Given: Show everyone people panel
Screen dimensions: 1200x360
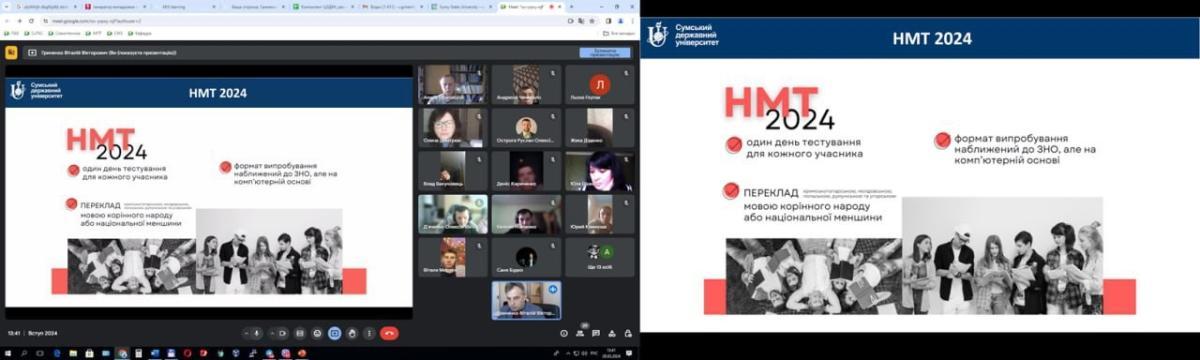Looking at the screenshot, I should [580, 333].
